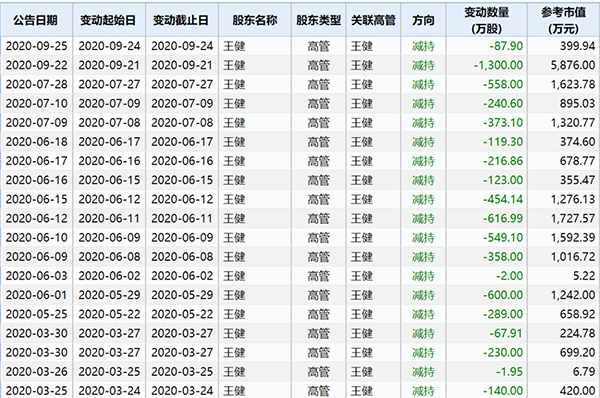Select change quantity -373.10

(x=503, y=123)
